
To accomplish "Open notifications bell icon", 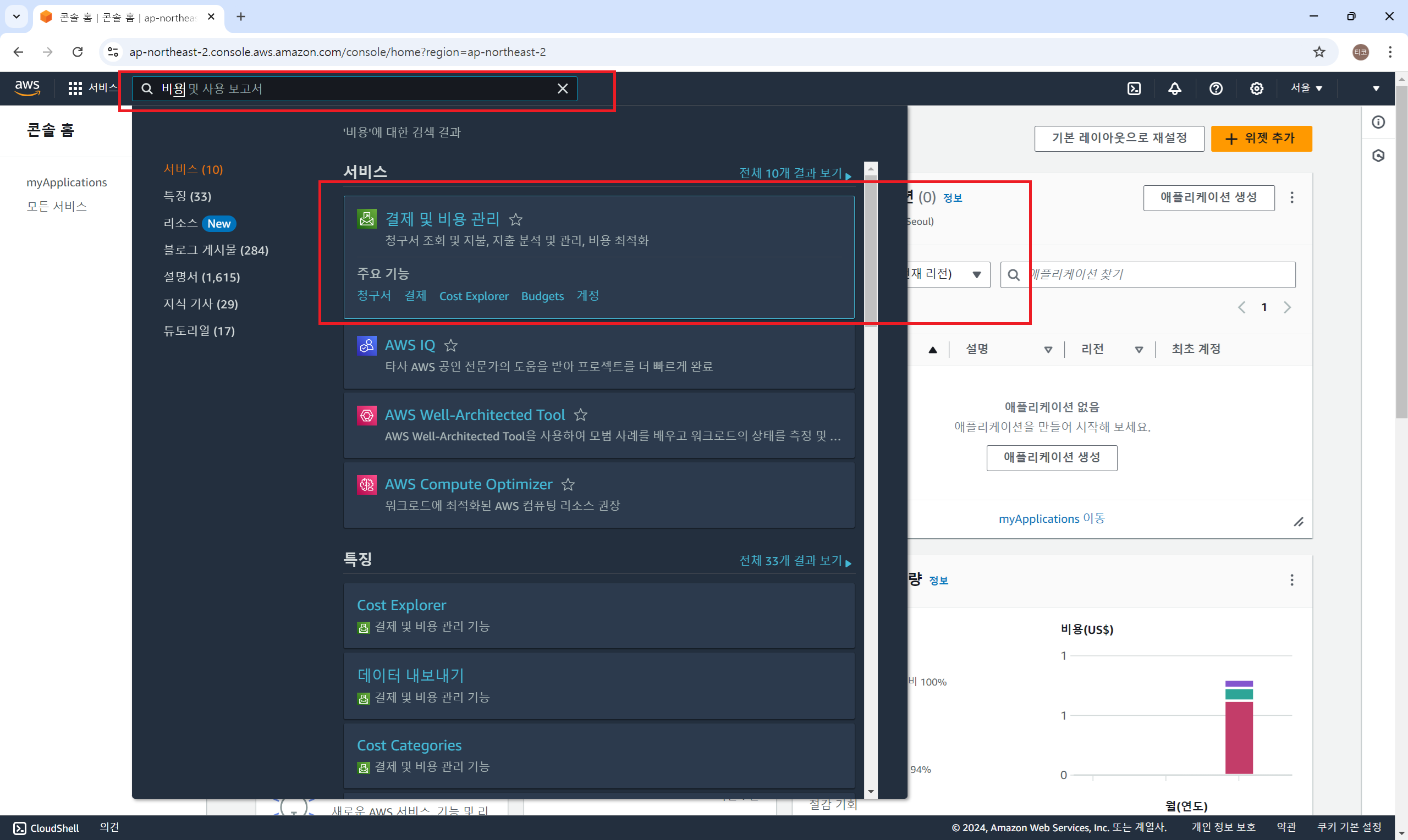I will pyautogui.click(x=1175, y=89).
